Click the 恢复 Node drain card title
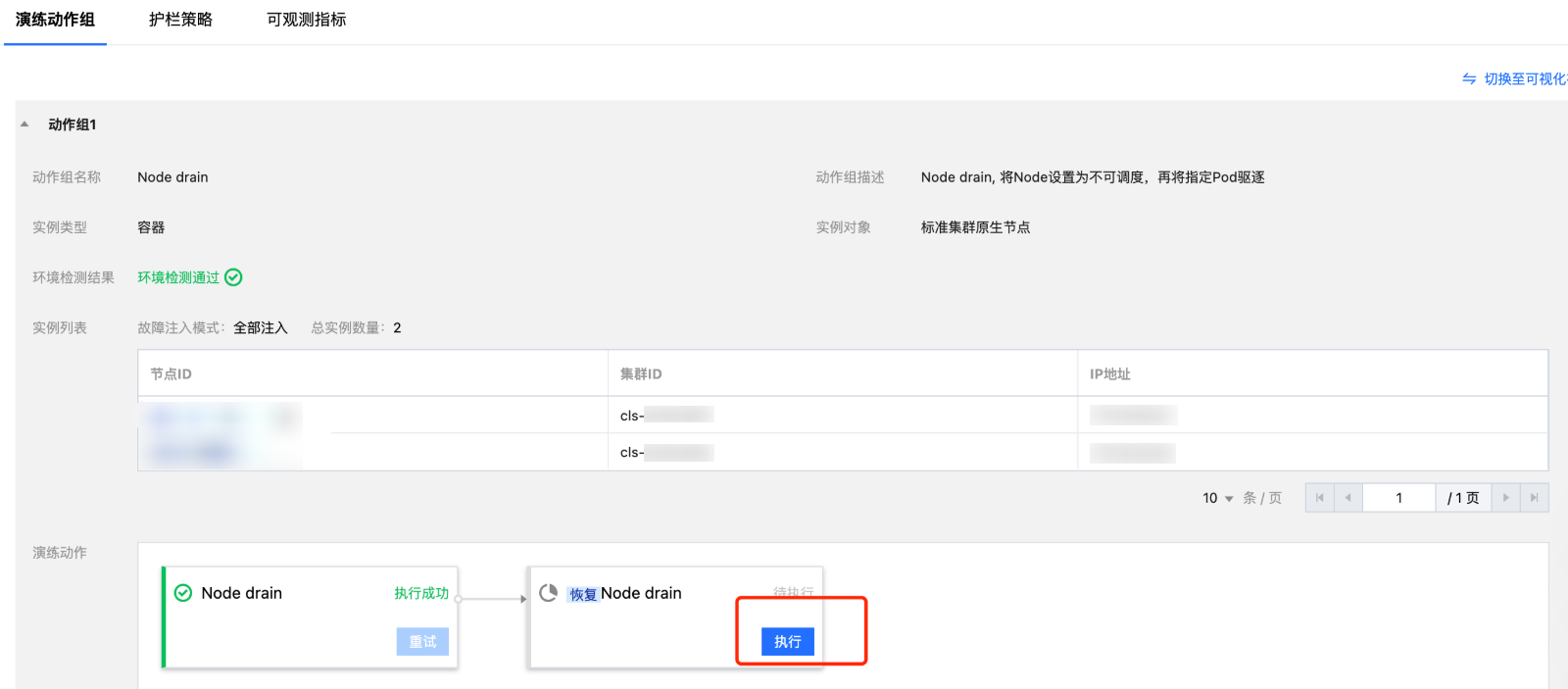 pos(624,593)
